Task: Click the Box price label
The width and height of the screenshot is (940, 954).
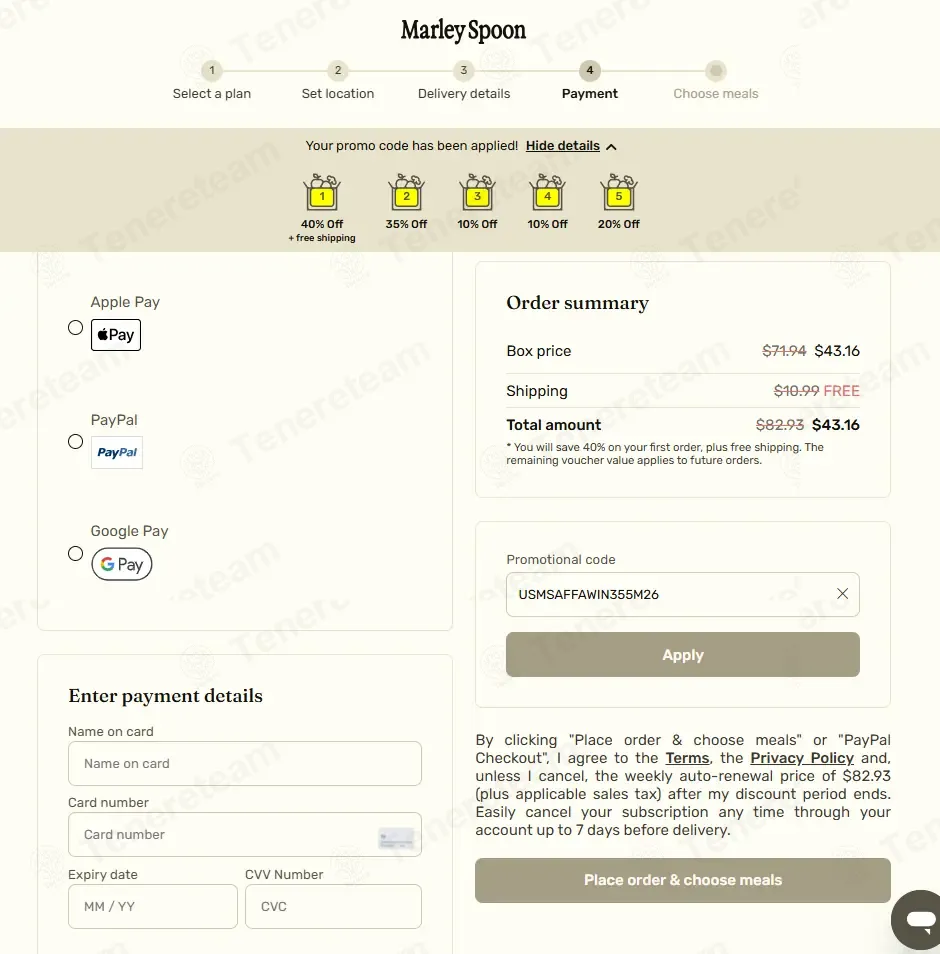Action: [538, 351]
